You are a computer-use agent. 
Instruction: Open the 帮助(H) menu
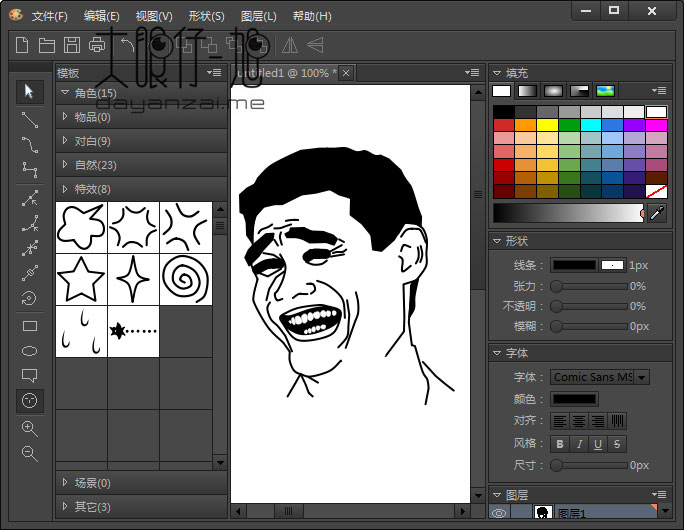point(311,16)
